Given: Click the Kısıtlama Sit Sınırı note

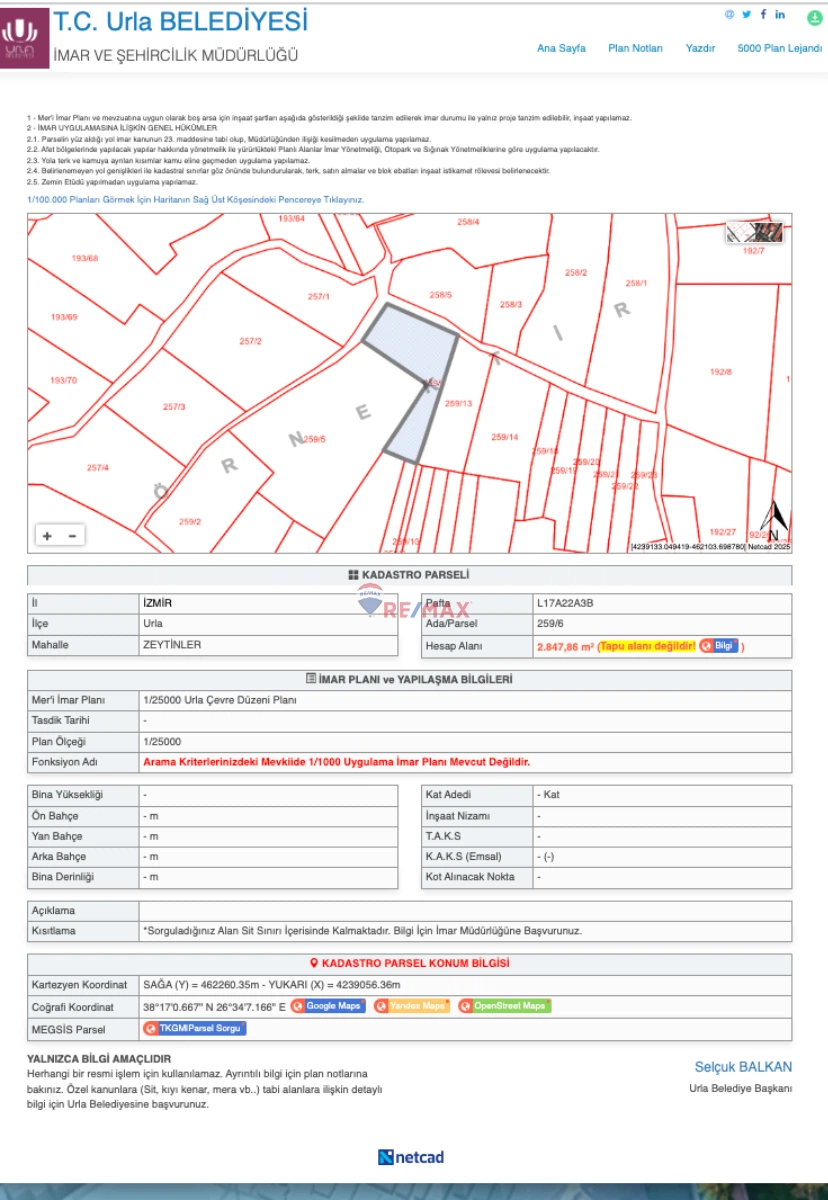Looking at the screenshot, I should point(362,931).
